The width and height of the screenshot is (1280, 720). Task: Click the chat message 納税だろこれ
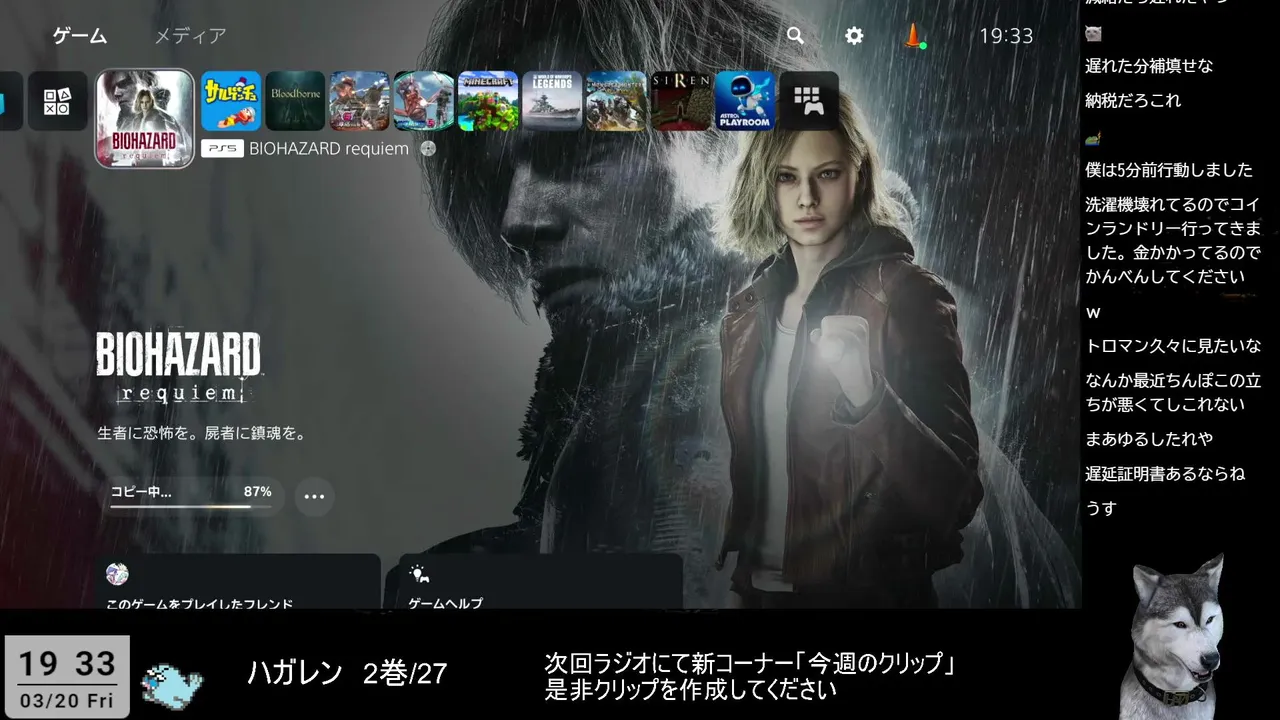pyautogui.click(x=1133, y=100)
